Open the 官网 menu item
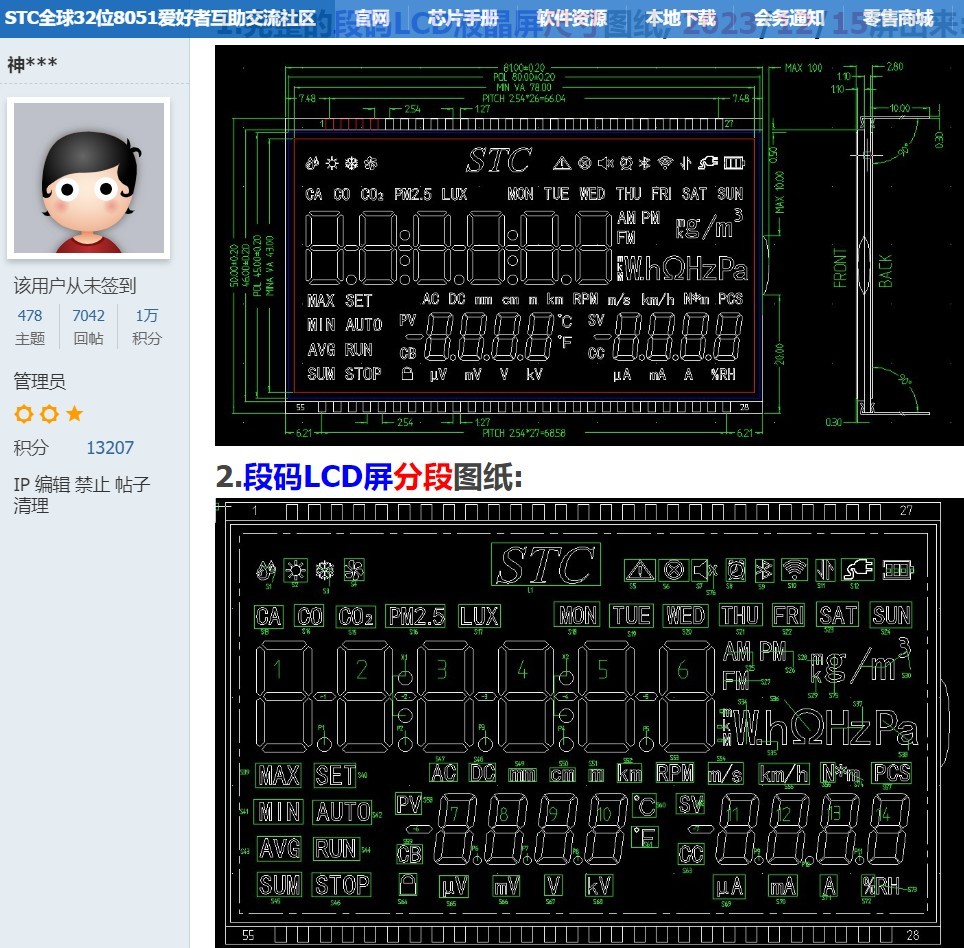Screen dimensions: 964x948 373,18
